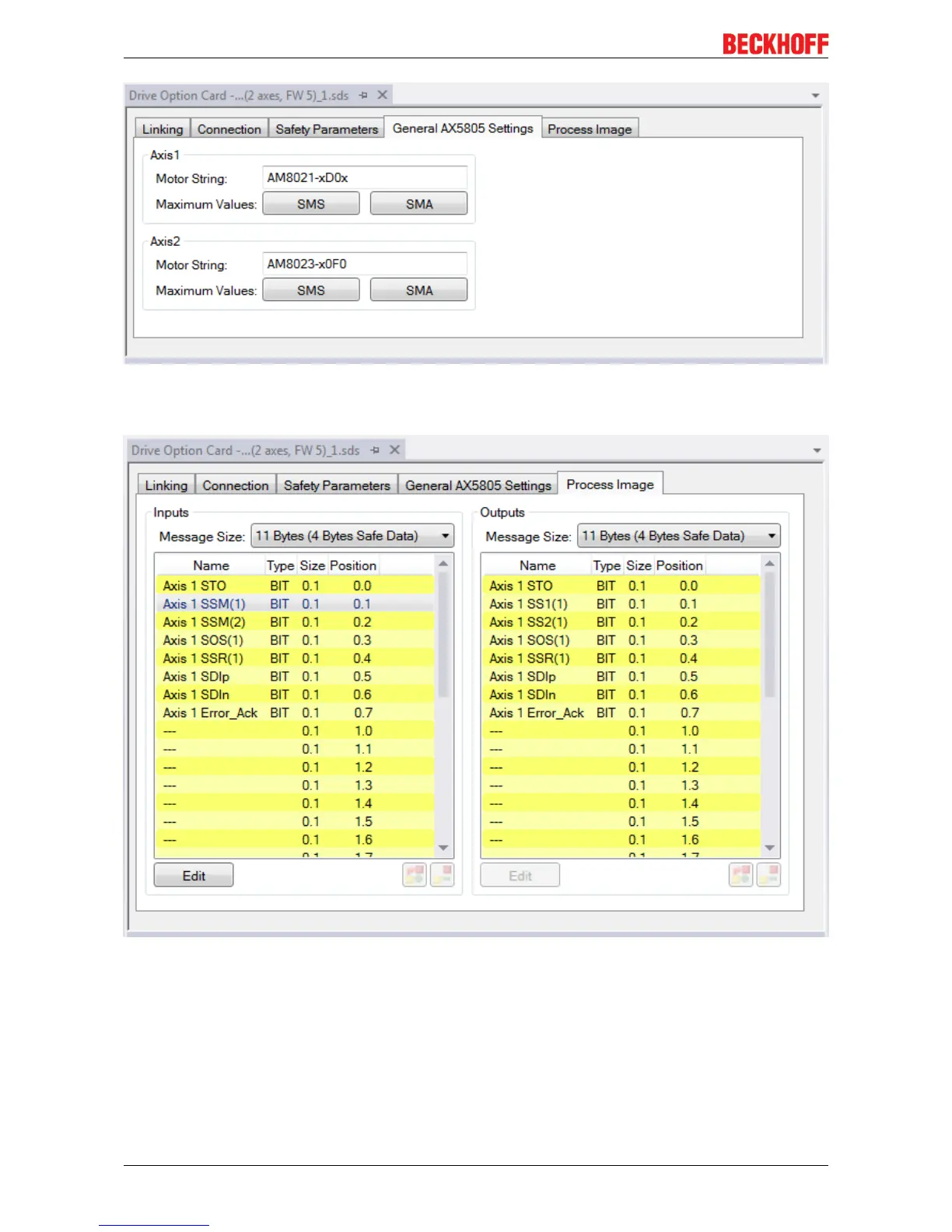Click first color icon below Inputs list
Viewport: 952px width, 1232px height.
pos(415,875)
